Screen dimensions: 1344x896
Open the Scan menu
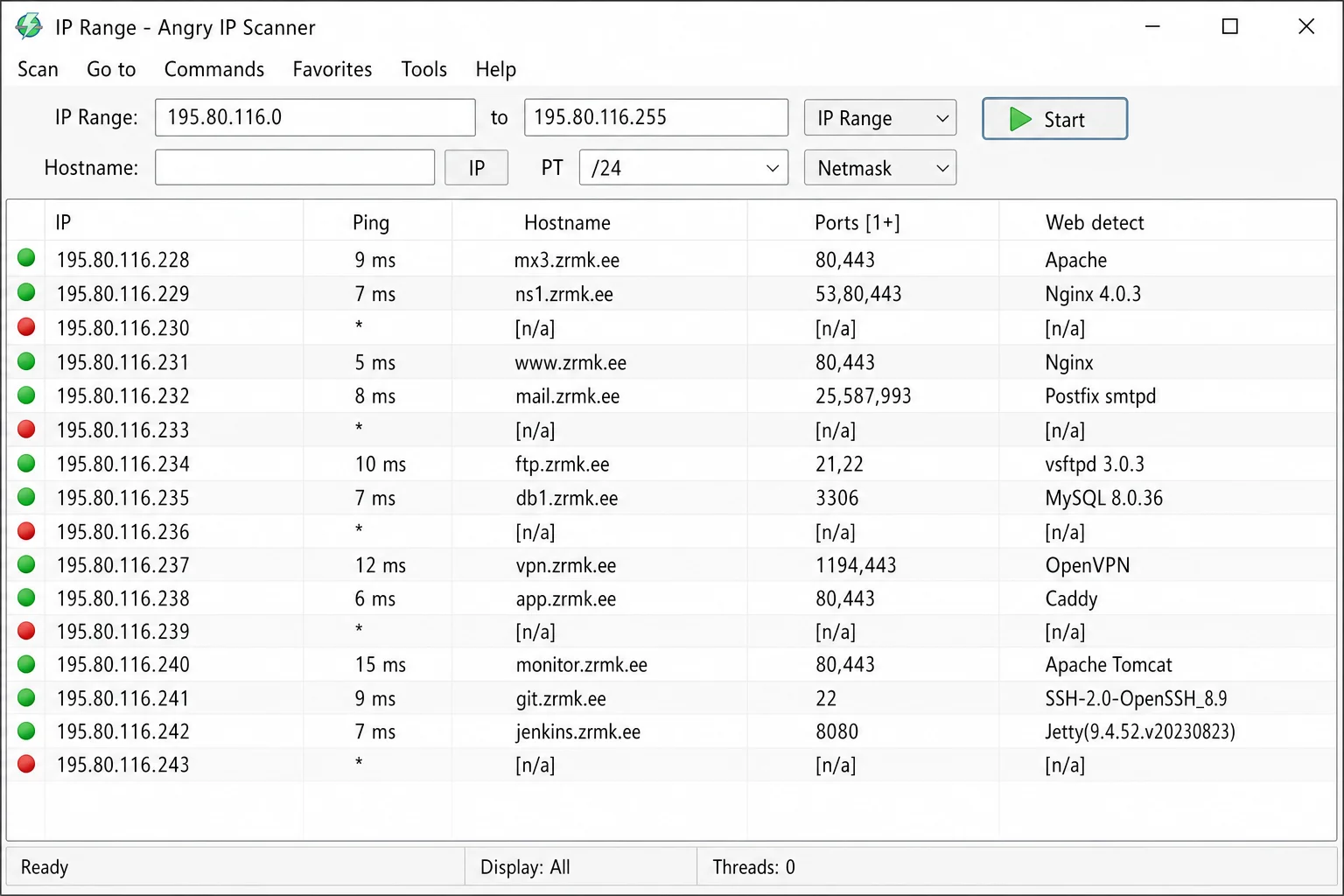coord(38,69)
